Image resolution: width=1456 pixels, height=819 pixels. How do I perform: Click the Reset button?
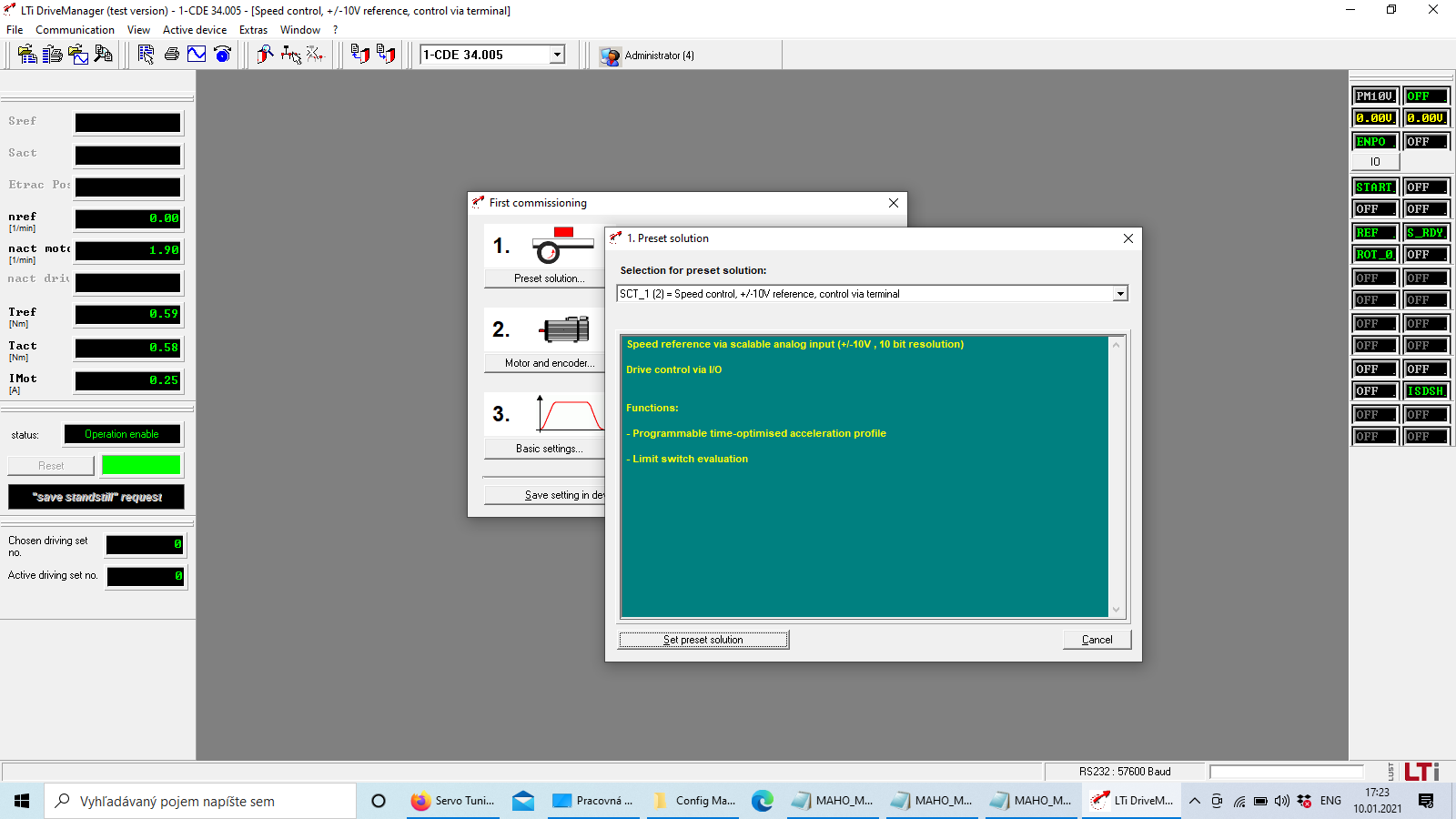(x=51, y=466)
